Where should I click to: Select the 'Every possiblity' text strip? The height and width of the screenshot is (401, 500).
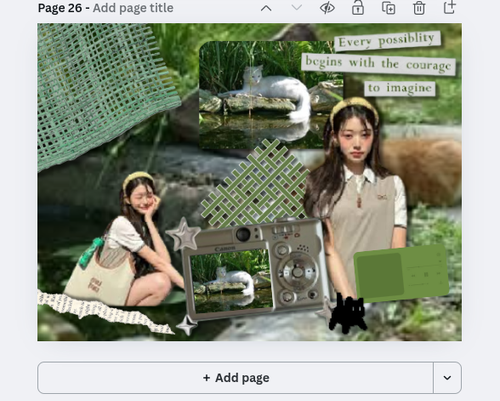click(x=387, y=41)
